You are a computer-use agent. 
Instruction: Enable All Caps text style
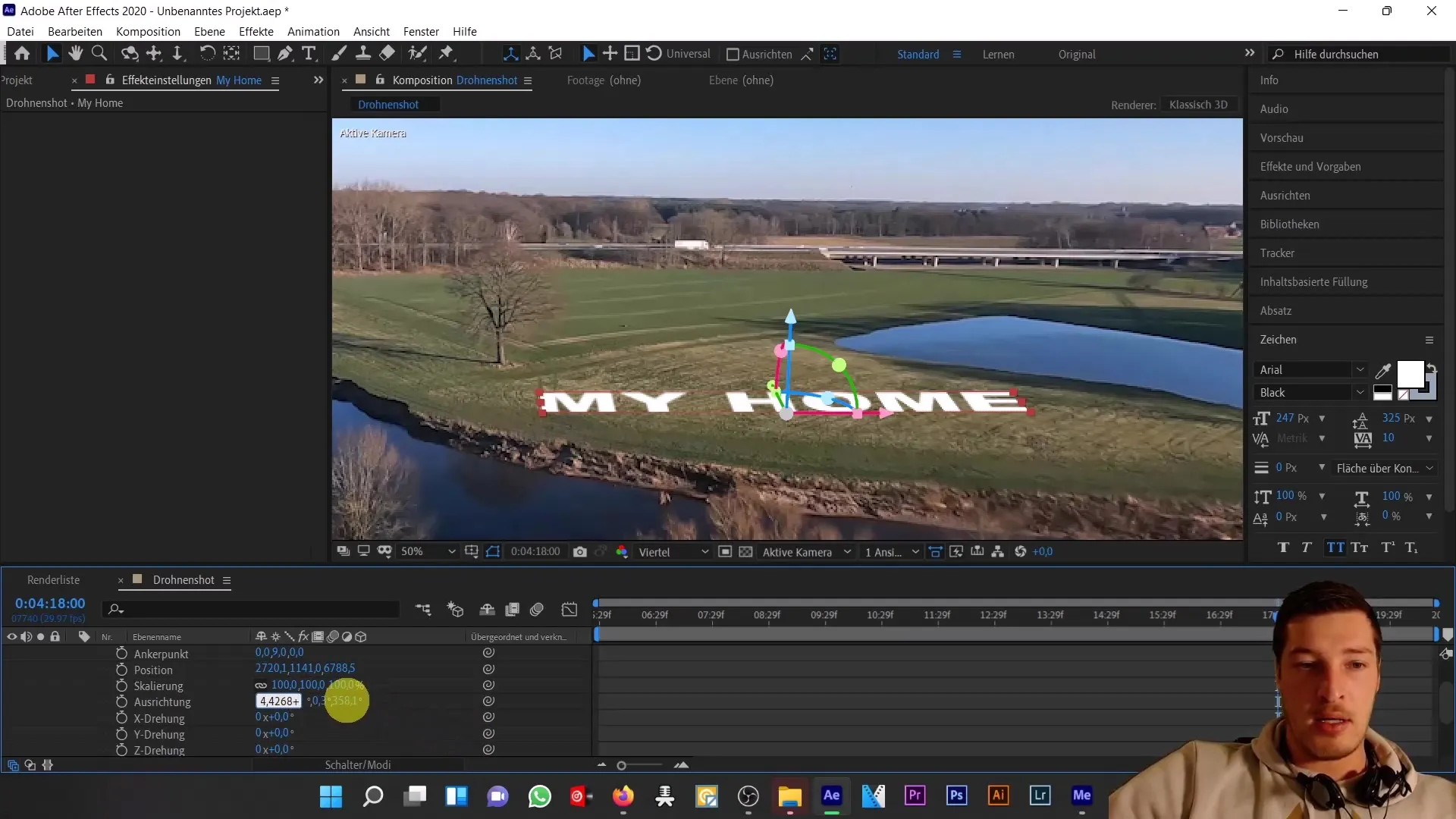1335,548
